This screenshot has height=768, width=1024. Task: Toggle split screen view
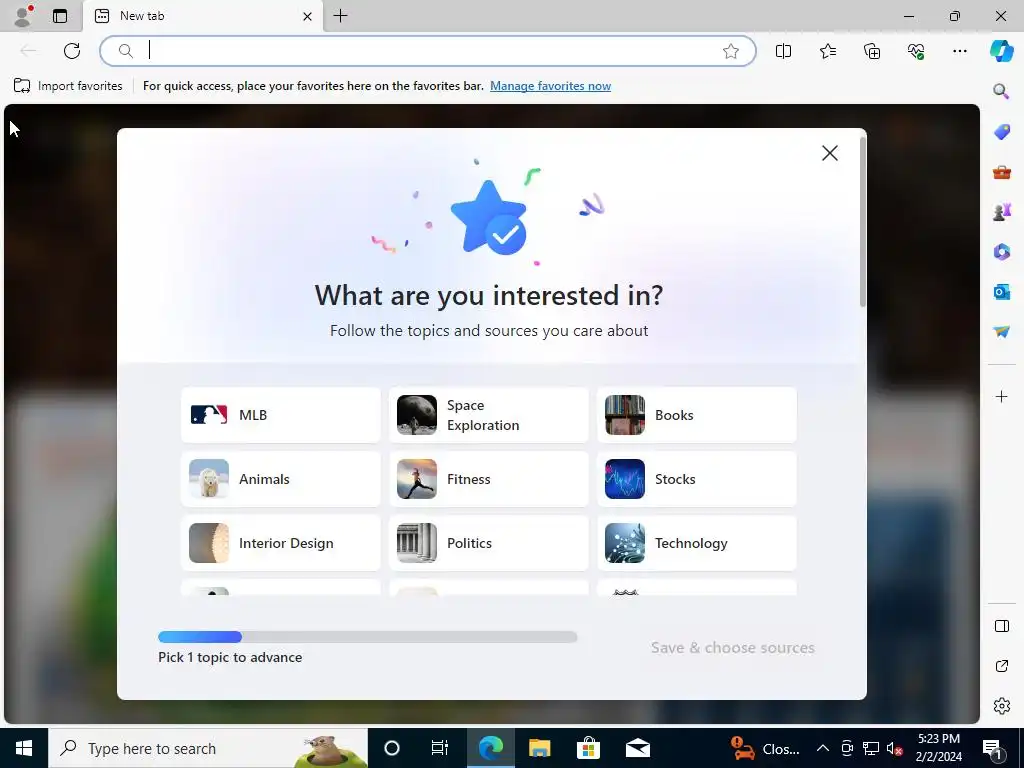783,51
